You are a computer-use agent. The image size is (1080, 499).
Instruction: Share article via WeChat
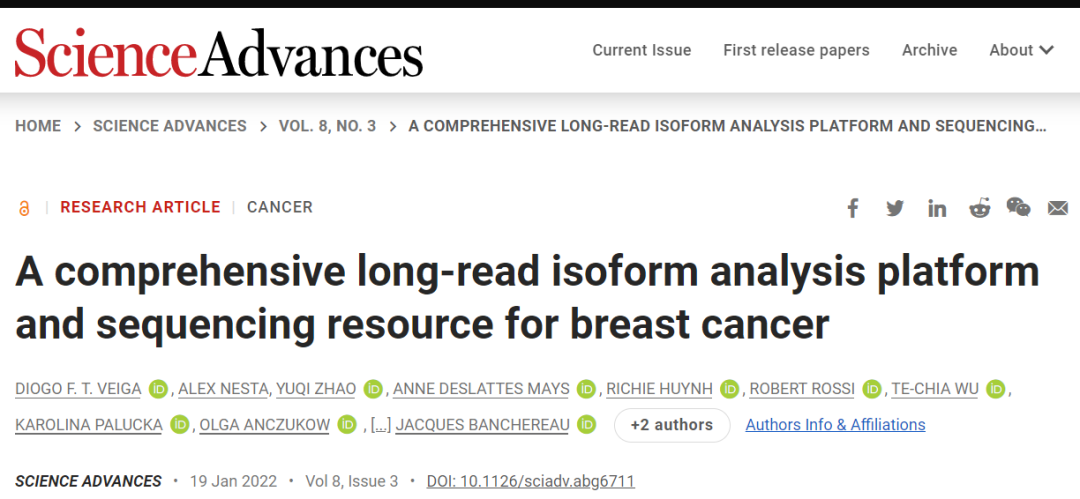1018,207
